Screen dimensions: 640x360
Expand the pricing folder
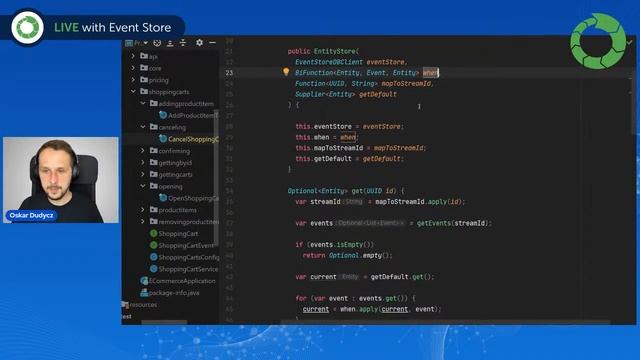133,80
